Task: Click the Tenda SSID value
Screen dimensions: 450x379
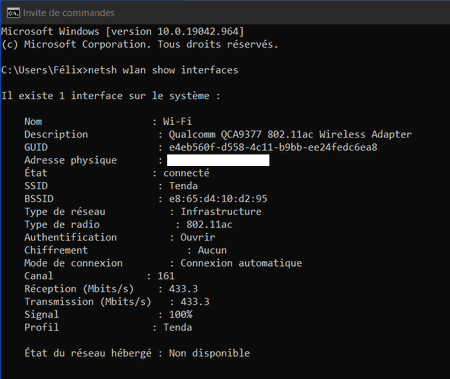Action: (x=183, y=186)
